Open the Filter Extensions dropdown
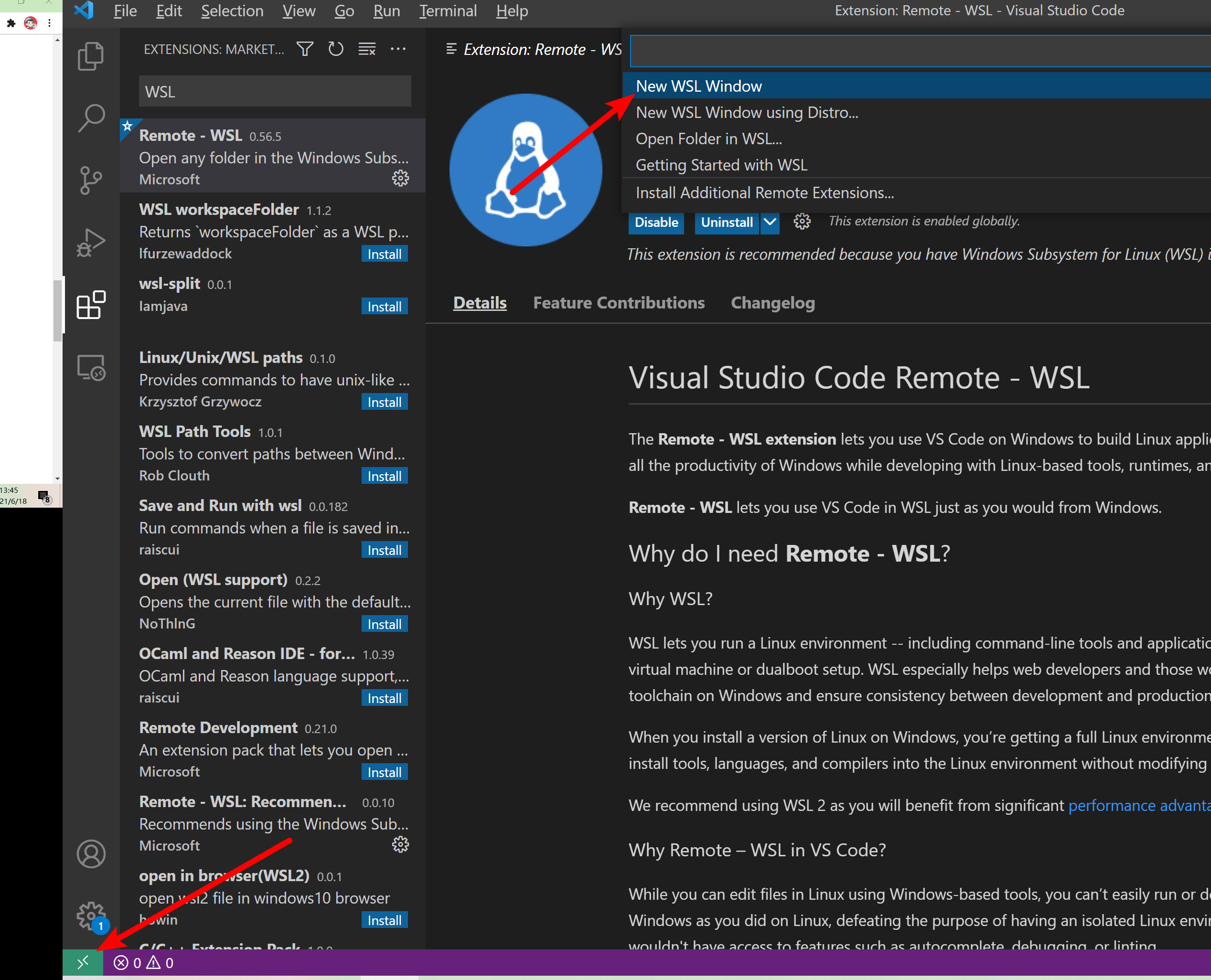This screenshot has width=1211, height=980. tap(304, 49)
